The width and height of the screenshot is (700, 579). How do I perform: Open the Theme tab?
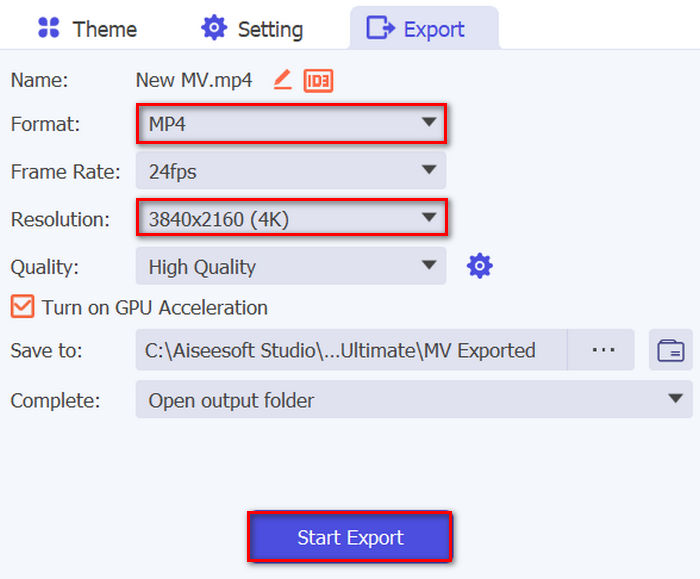tap(88, 29)
